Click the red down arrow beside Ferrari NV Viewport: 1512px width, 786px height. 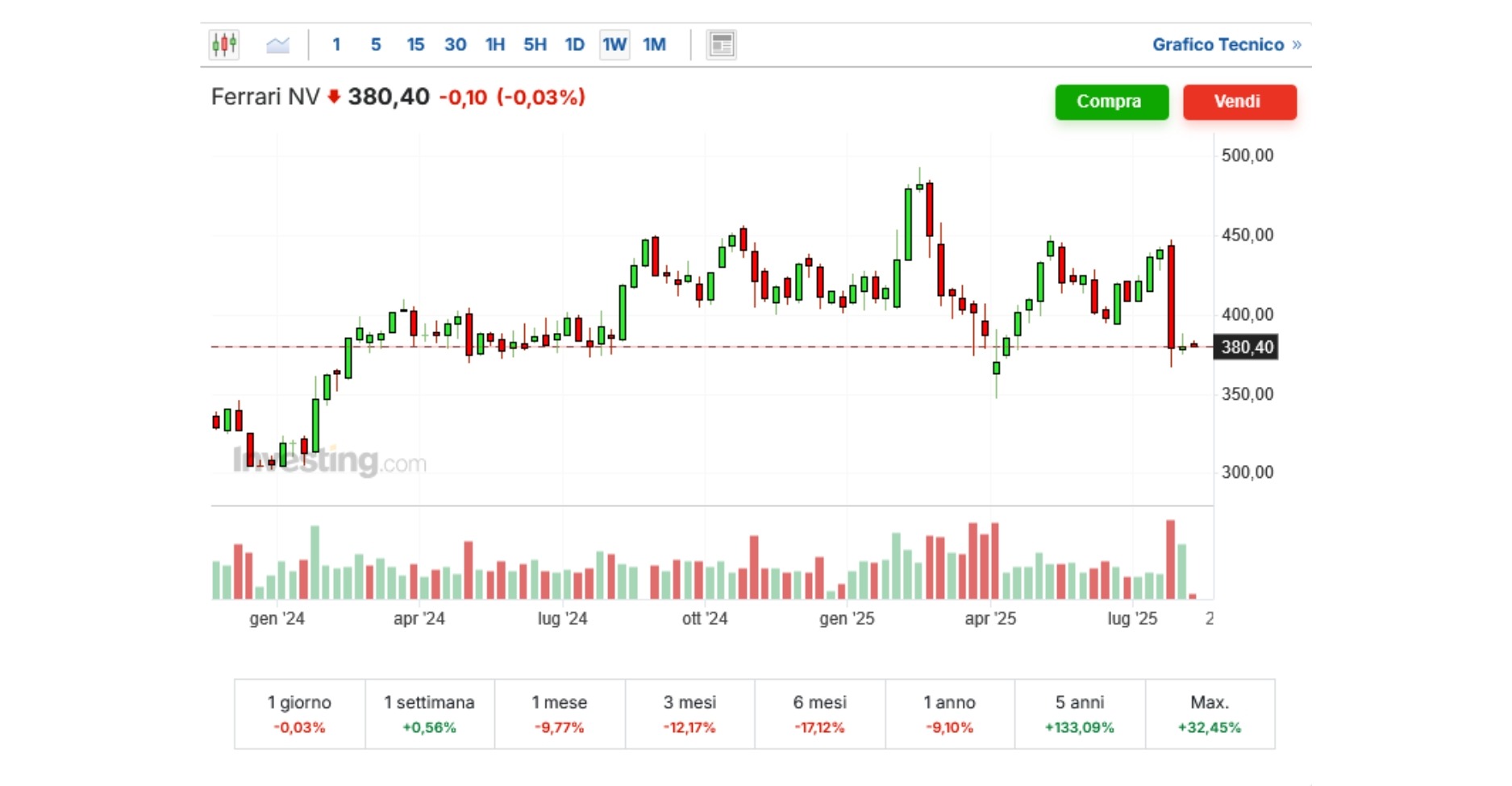point(334,98)
